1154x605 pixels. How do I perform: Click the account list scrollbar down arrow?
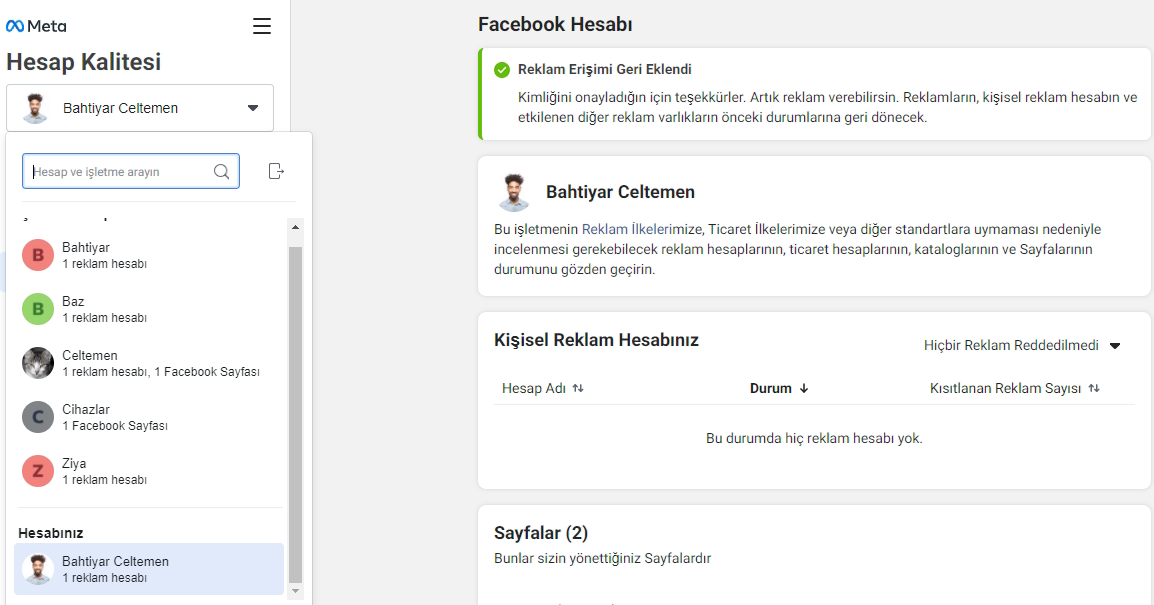pyautogui.click(x=295, y=591)
